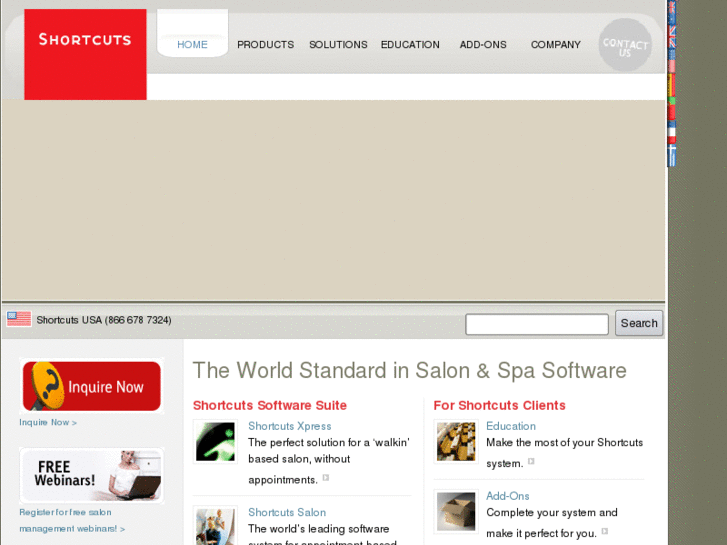
Task: Click the round Contact Us button
Action: (625, 45)
